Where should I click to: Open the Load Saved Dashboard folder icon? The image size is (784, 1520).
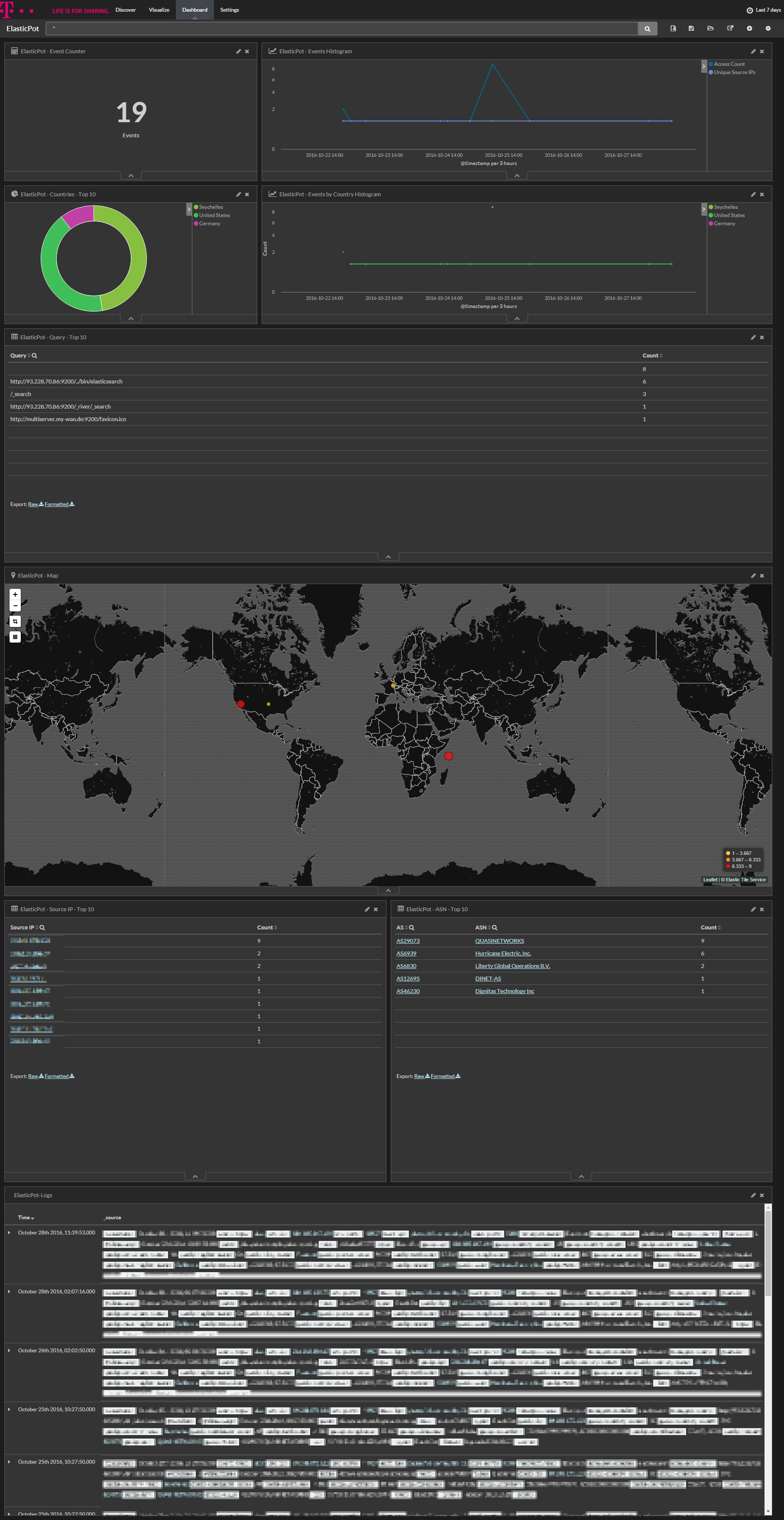710,28
